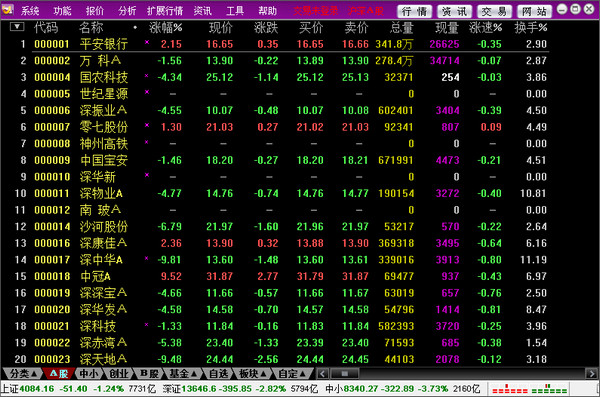Expand the 板块 tab menu
Viewport: 600px width, 397px height.
point(253,373)
